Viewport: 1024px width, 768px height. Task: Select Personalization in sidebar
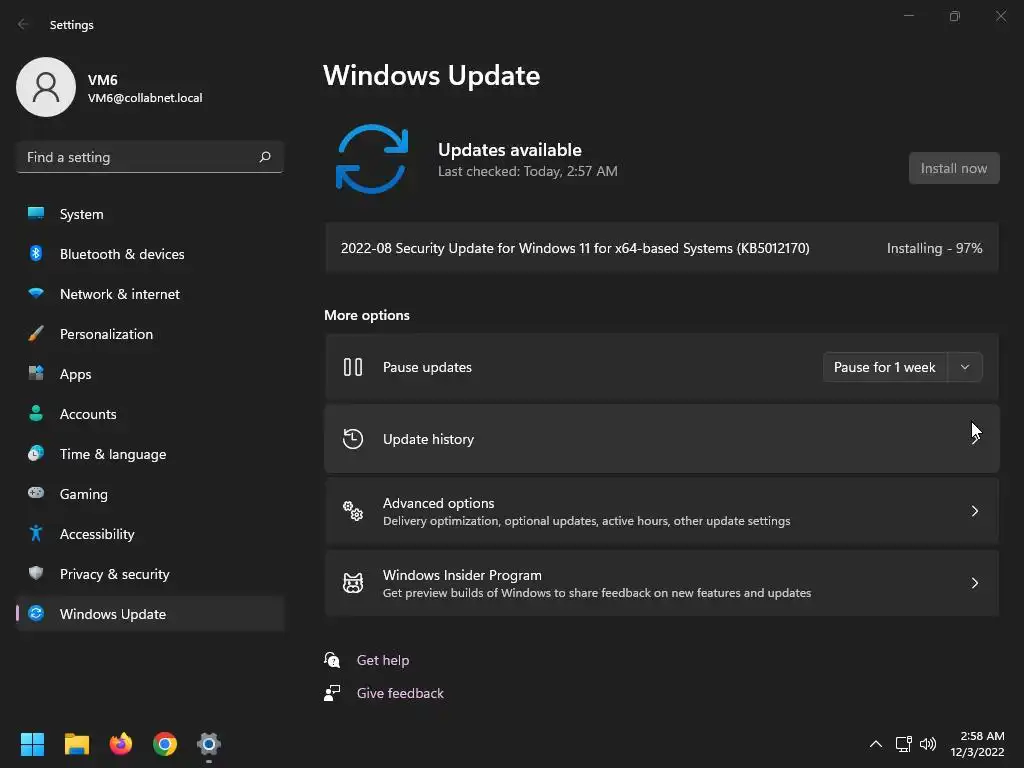point(150,334)
